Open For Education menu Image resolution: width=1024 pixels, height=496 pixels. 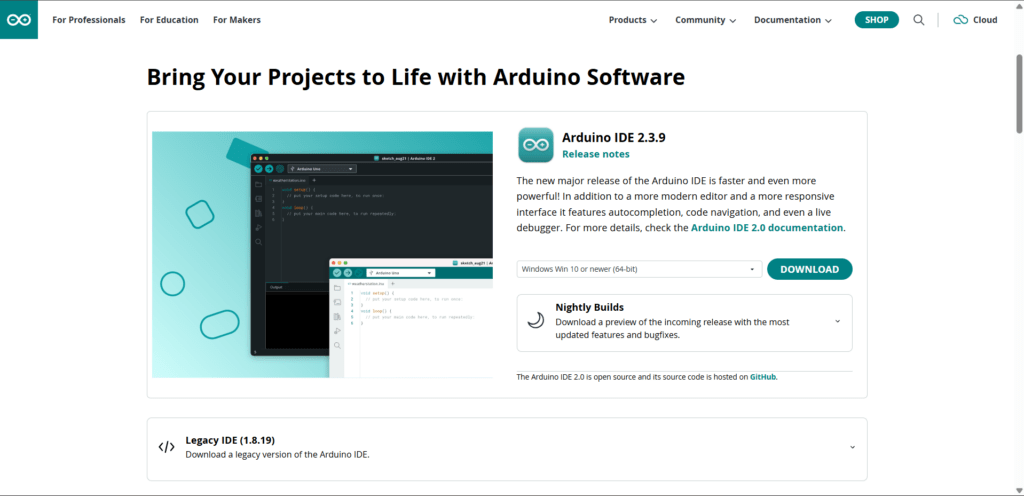click(169, 20)
